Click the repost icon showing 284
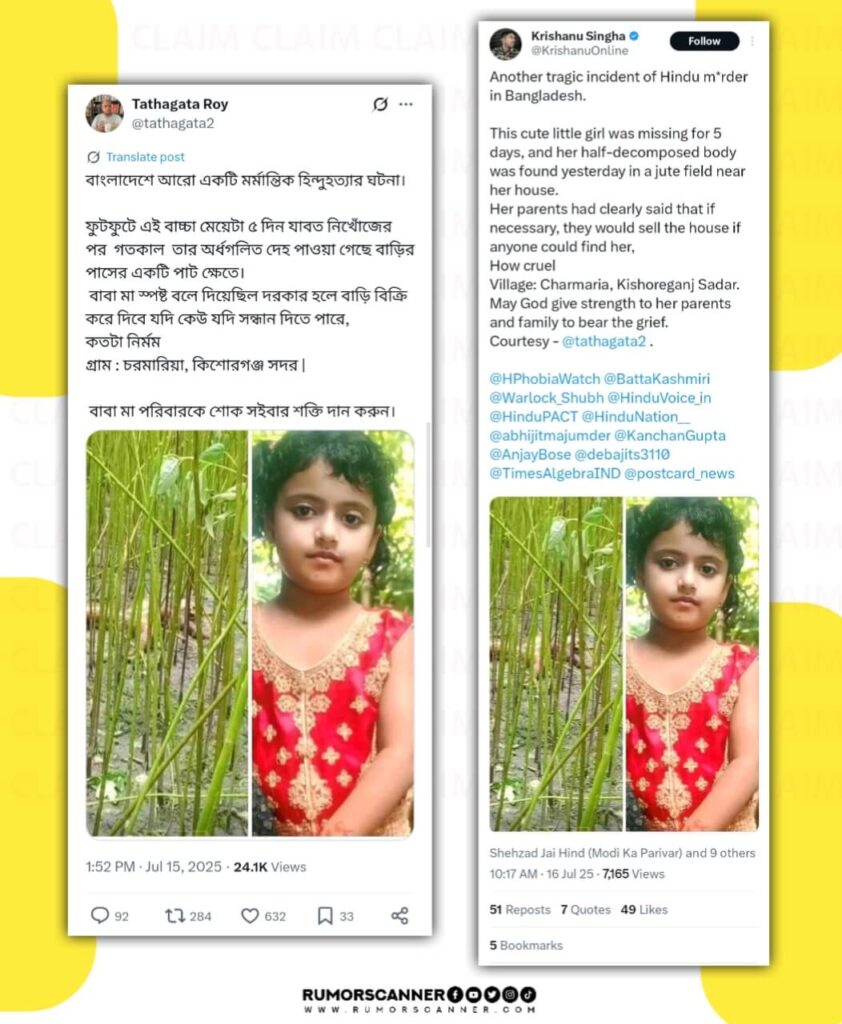 coord(174,916)
